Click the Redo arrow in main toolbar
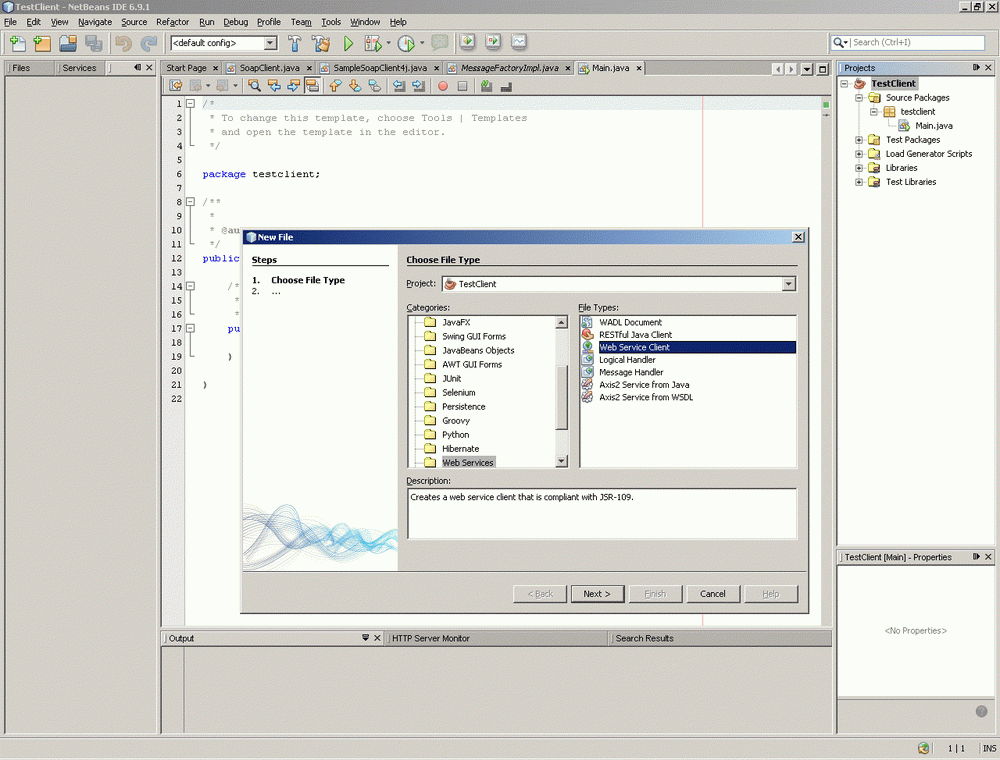 pos(148,43)
